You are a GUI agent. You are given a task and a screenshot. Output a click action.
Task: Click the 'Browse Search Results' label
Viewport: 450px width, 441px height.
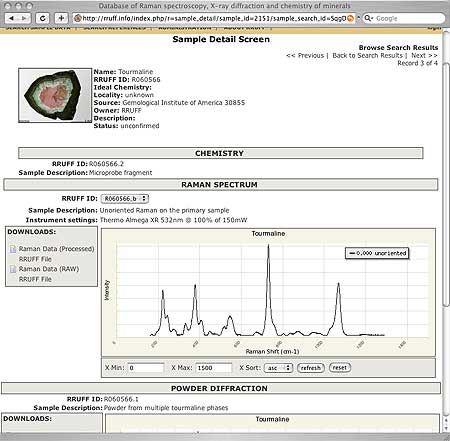point(398,48)
